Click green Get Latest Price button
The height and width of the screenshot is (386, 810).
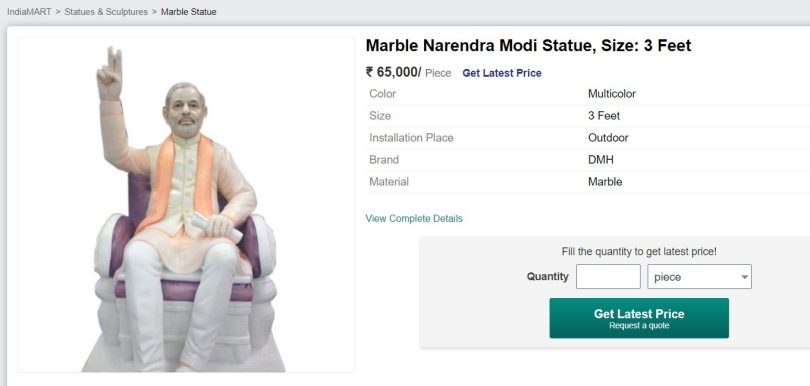pos(639,318)
